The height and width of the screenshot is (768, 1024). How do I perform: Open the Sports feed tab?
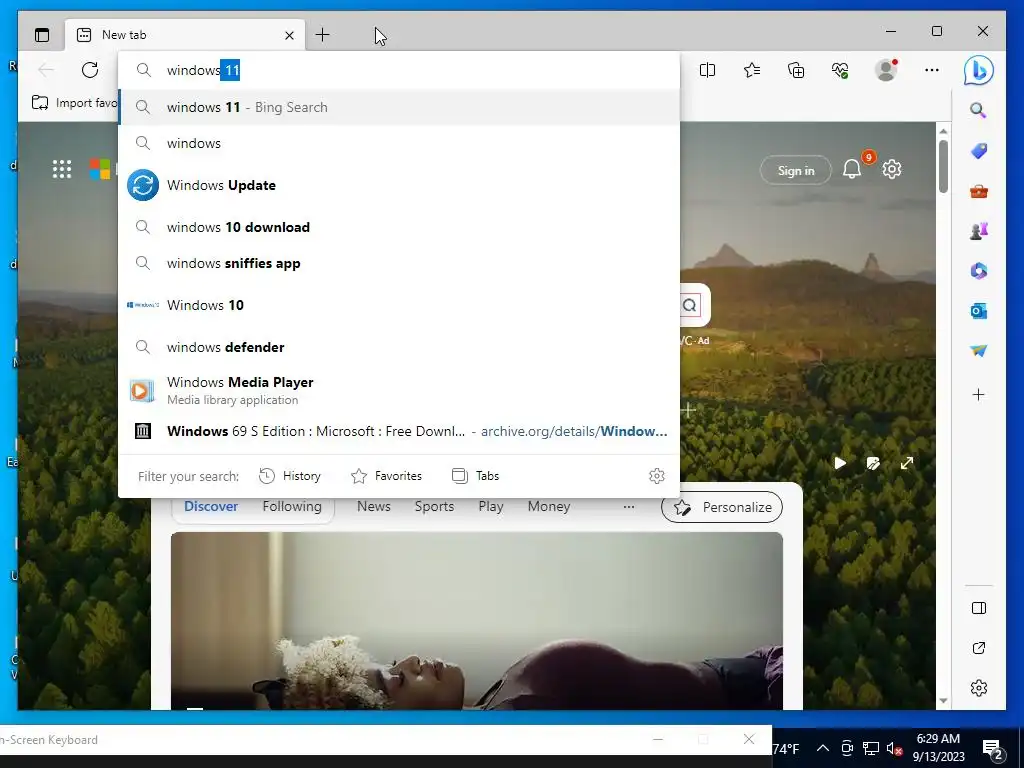[434, 506]
